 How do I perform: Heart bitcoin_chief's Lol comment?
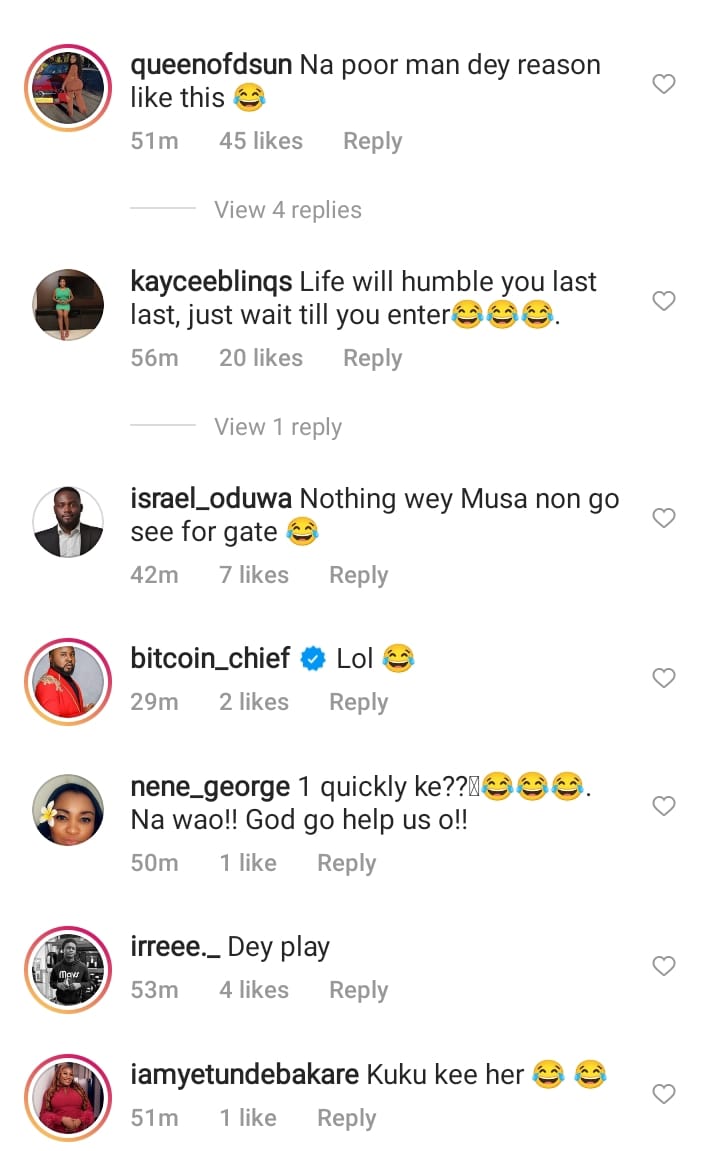click(664, 678)
